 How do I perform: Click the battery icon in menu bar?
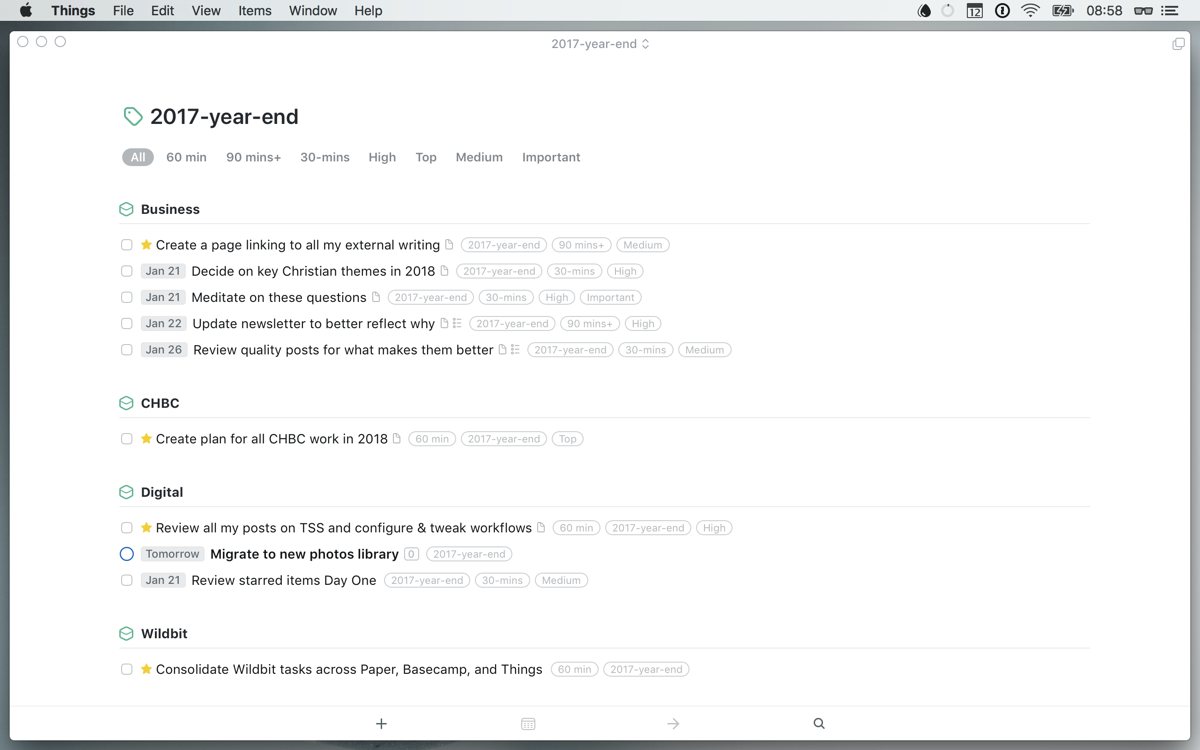1062,11
